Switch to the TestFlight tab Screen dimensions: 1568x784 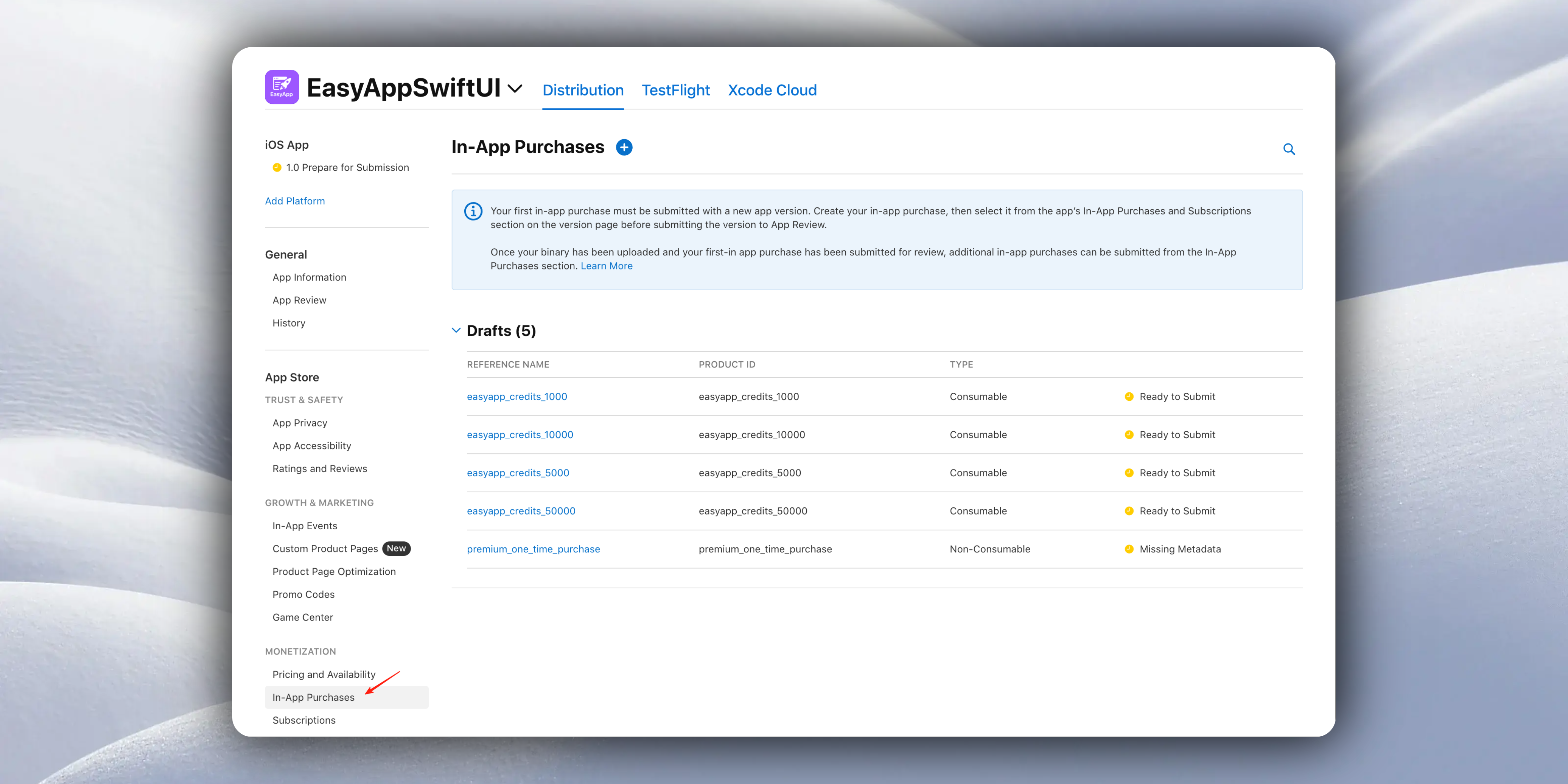pos(676,90)
